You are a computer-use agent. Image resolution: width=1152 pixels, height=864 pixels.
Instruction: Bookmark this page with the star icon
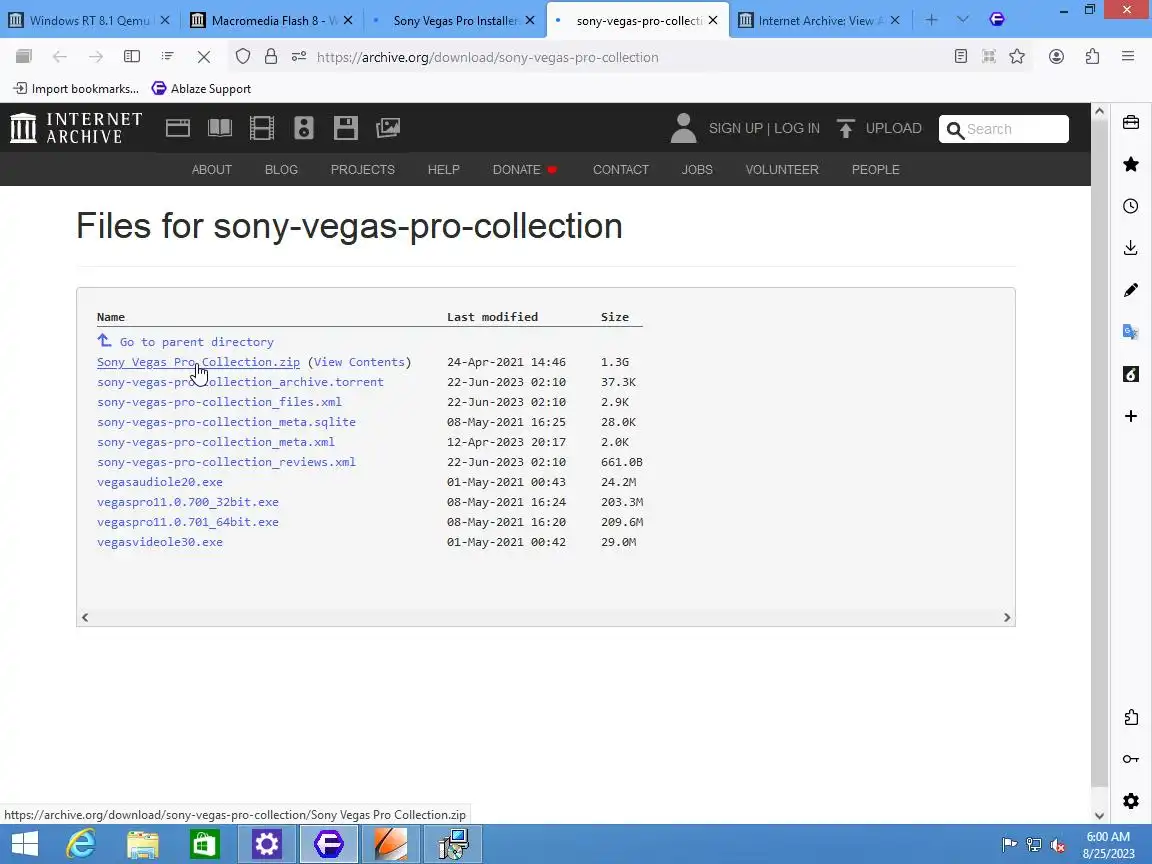tap(1017, 57)
